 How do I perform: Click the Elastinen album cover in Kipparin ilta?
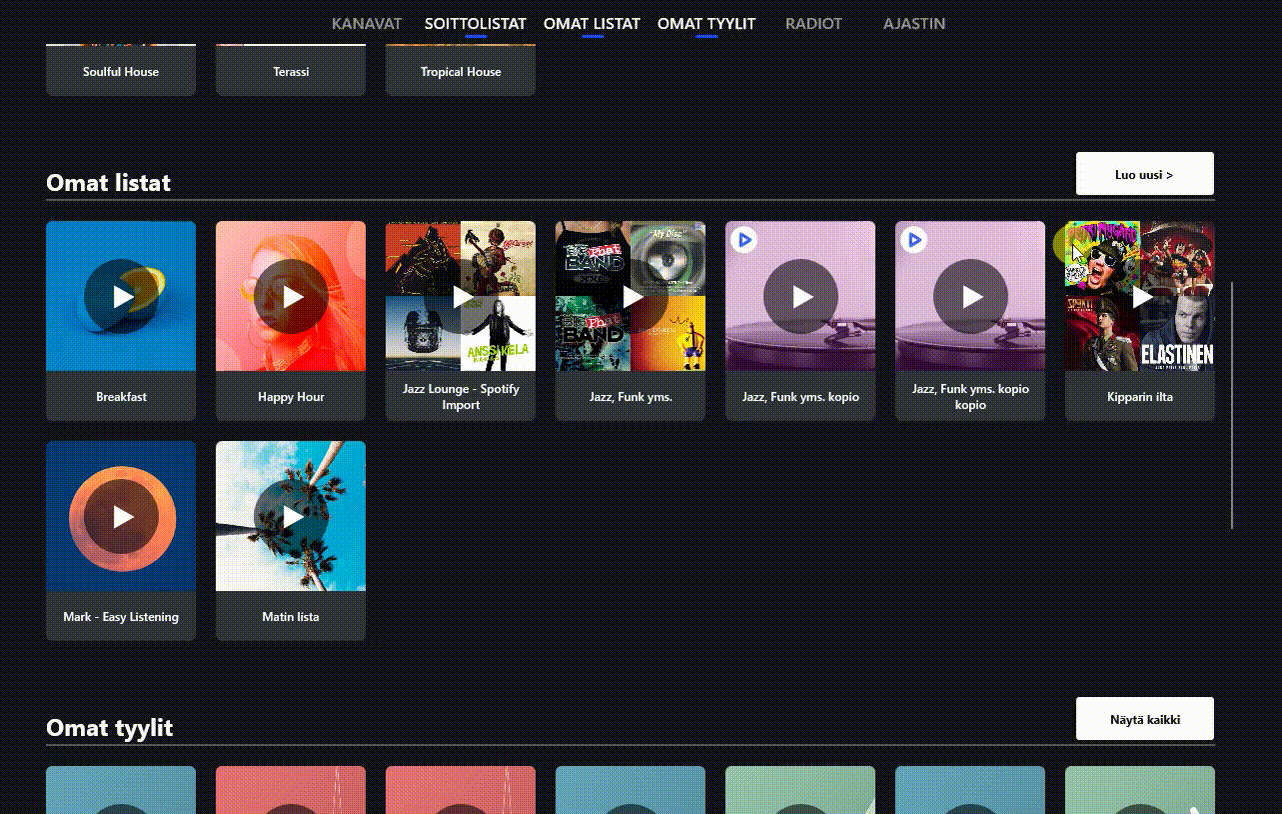point(1178,334)
